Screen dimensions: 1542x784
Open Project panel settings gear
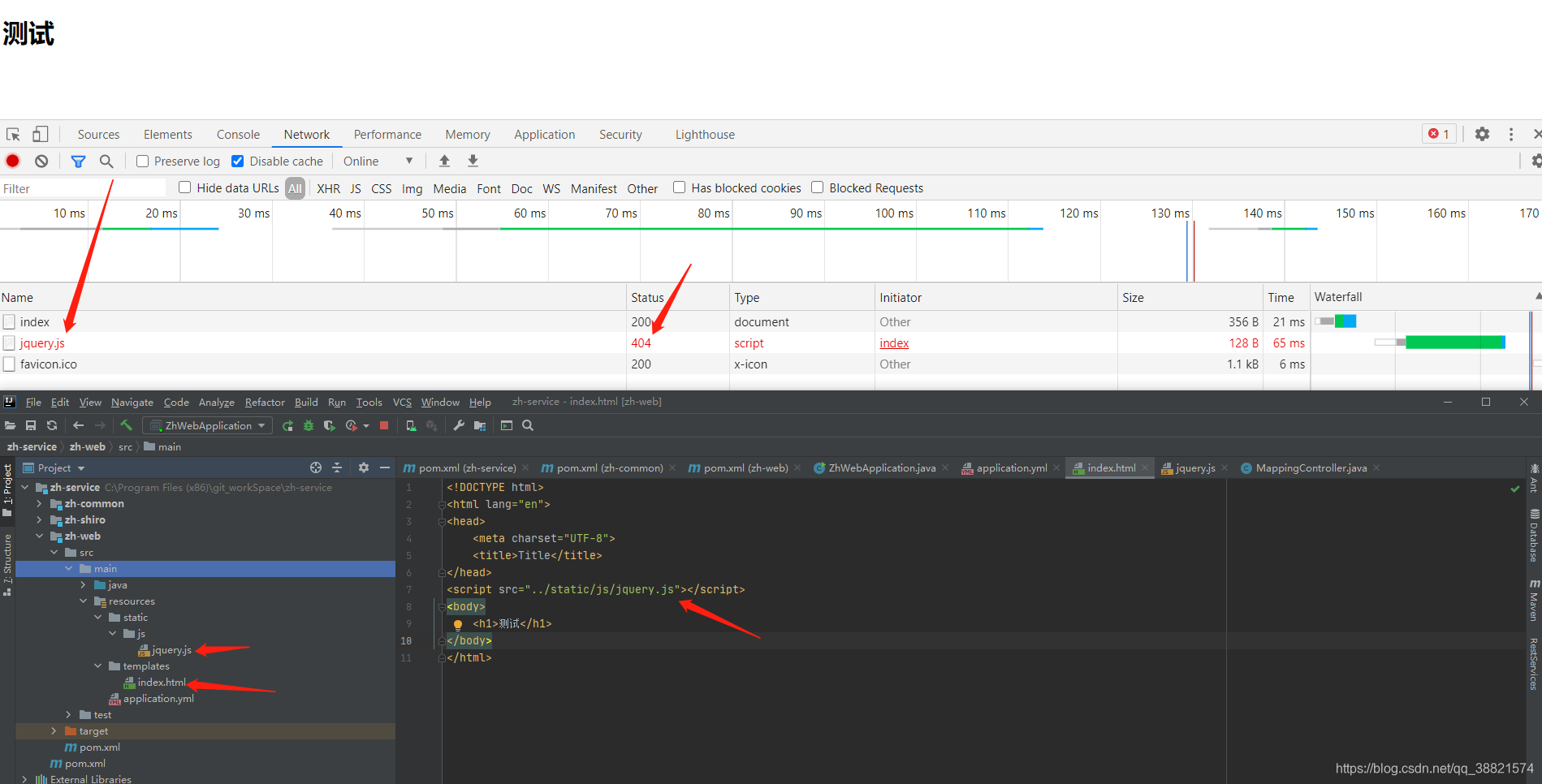(x=364, y=467)
